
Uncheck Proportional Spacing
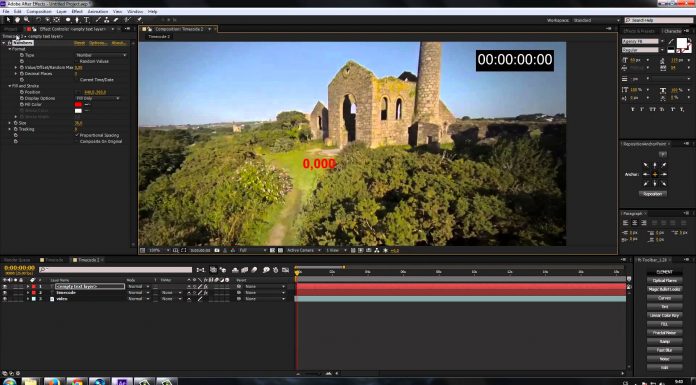77,135
